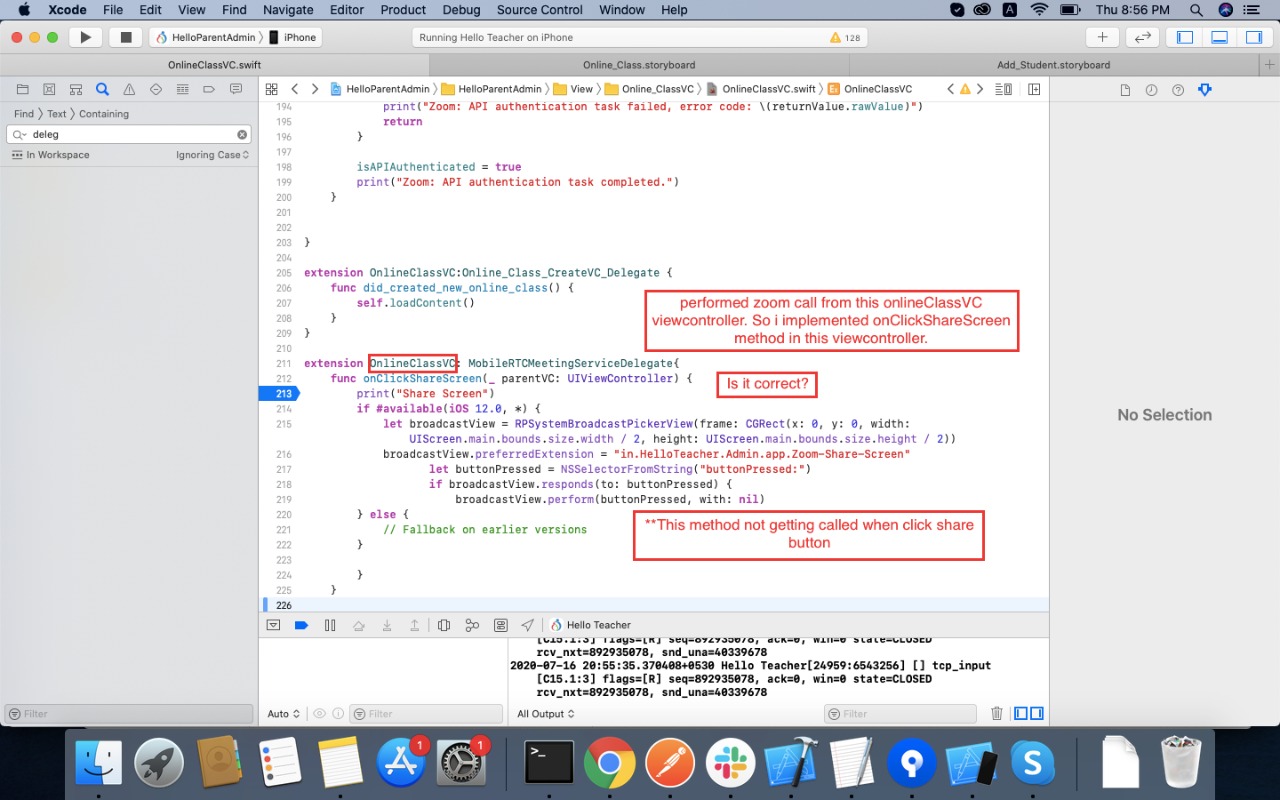
Task: Show the File inspector
Action: [x=1125, y=90]
